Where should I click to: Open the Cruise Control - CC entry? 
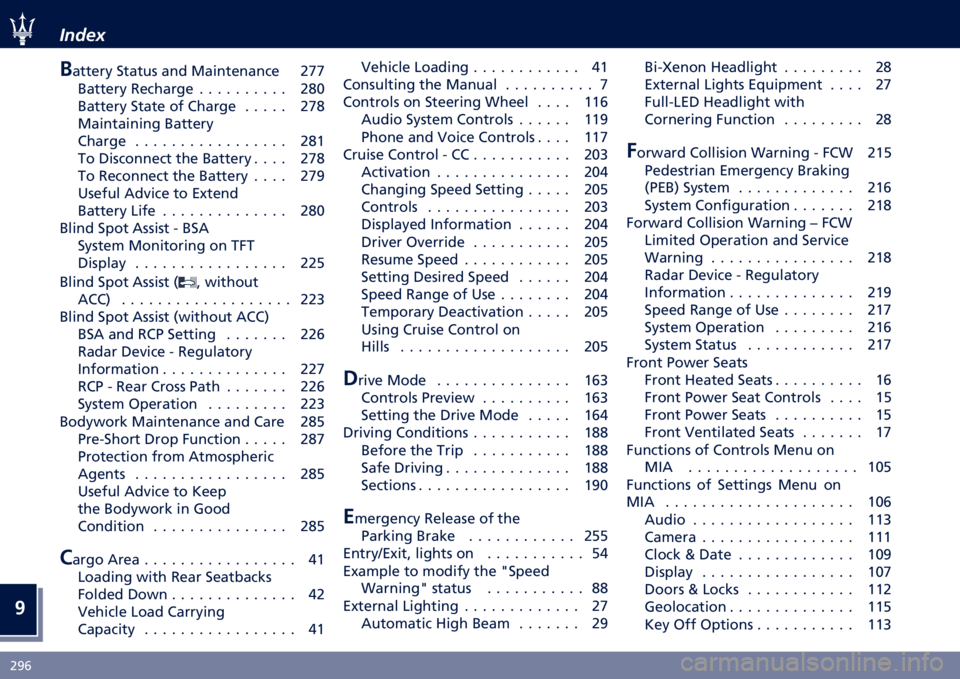pos(475,154)
